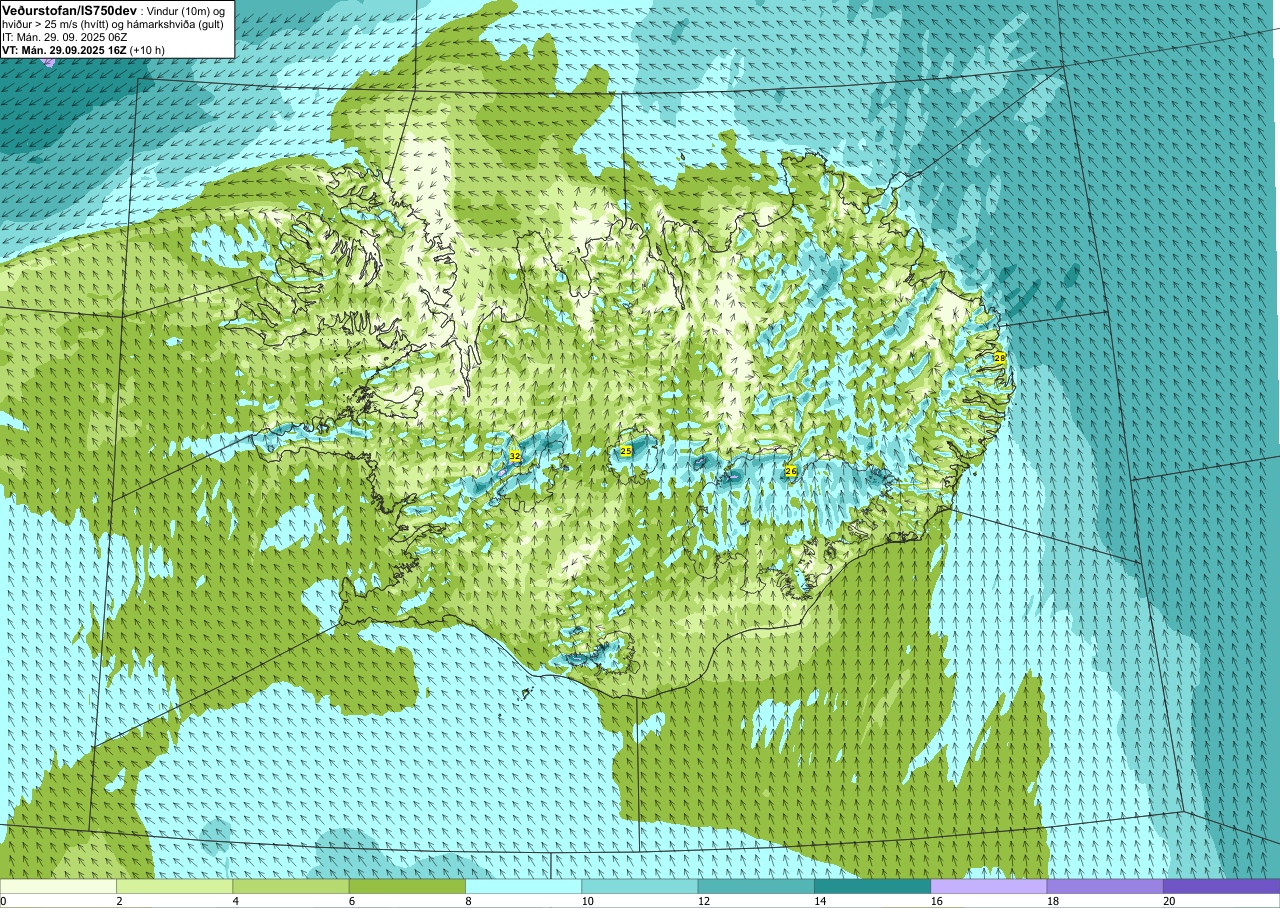The image size is (1280, 908).
Task: Click the legend scale number 12
Action: point(704,901)
